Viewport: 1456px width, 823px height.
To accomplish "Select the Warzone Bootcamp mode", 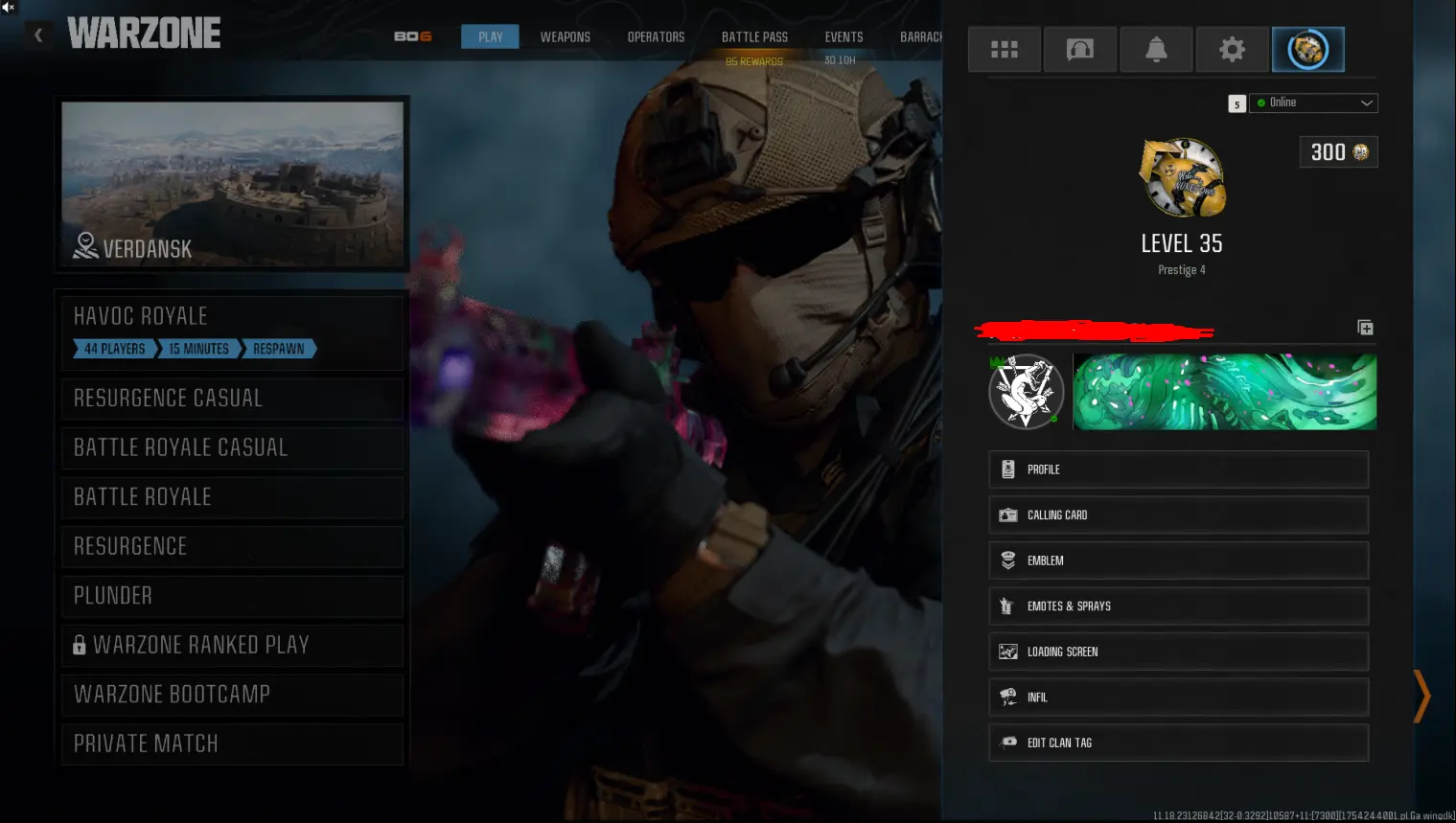I will pos(232,695).
